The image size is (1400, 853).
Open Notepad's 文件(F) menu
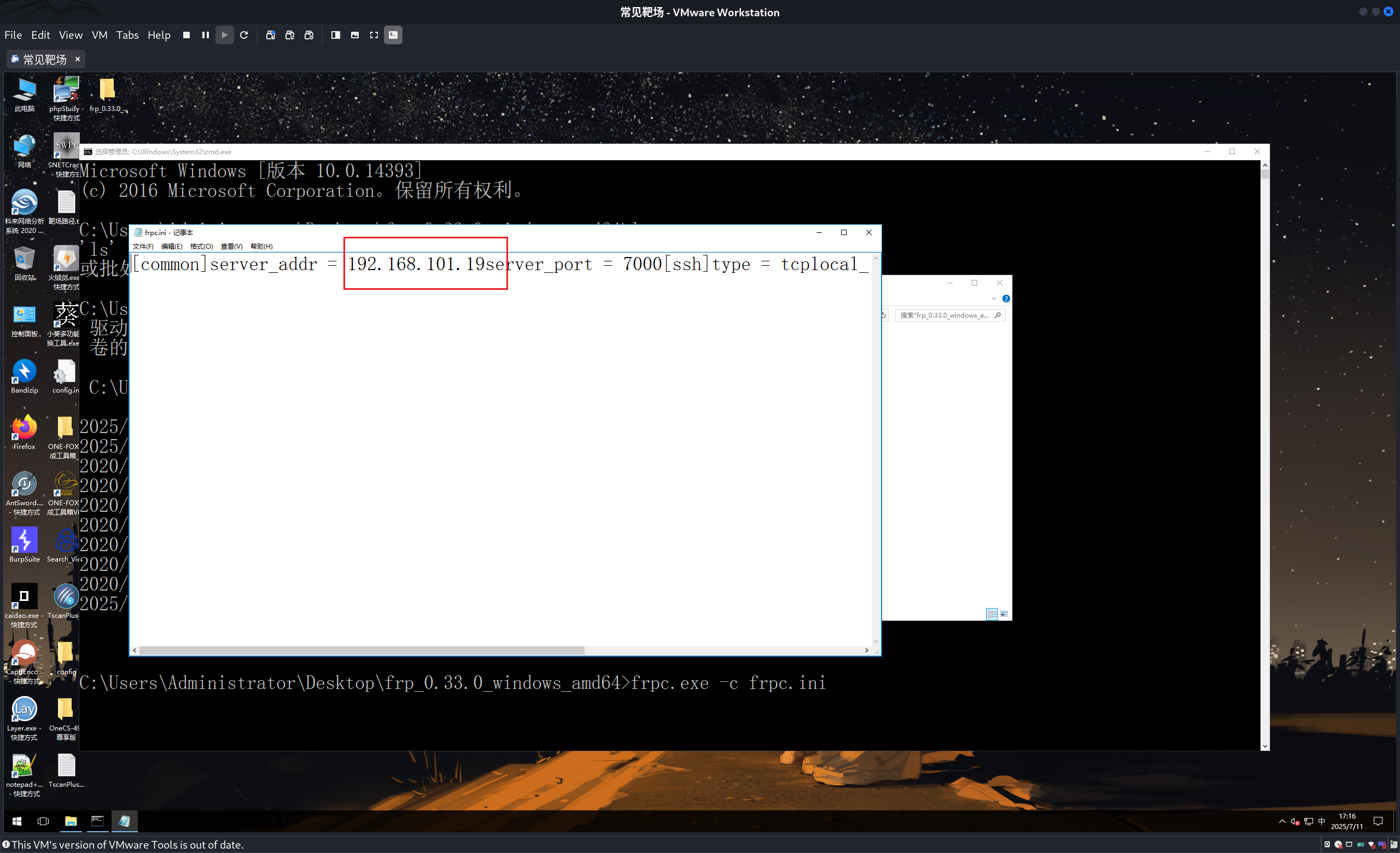143,247
